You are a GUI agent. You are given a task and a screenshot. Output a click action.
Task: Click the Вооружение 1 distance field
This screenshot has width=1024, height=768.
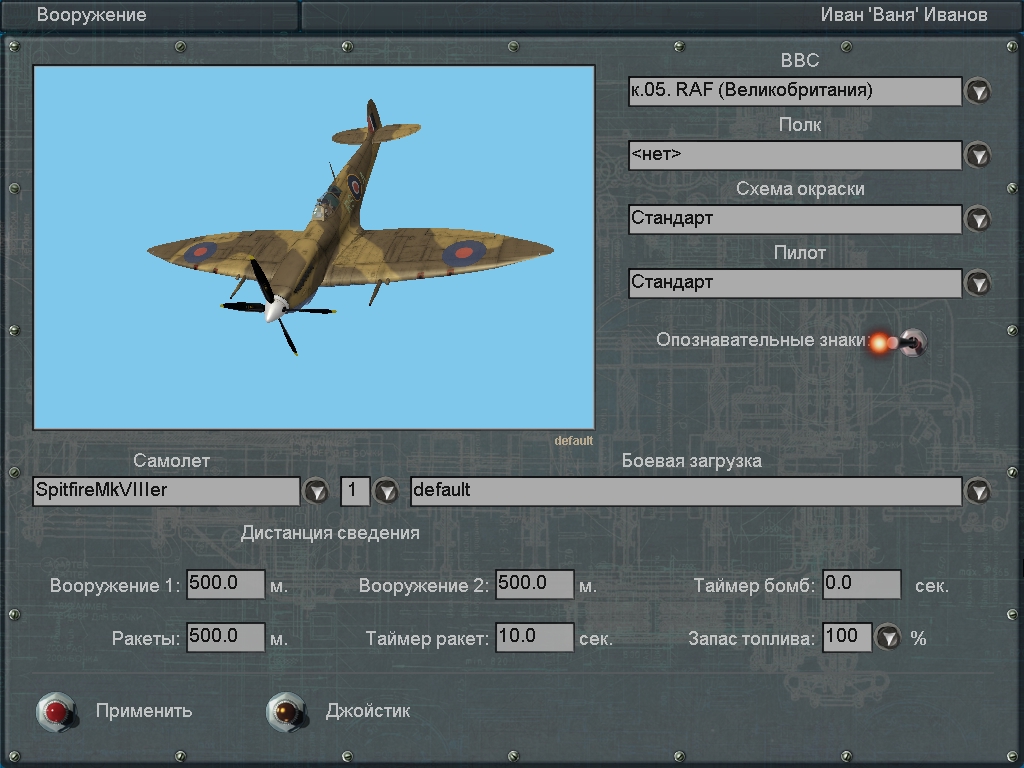coord(225,584)
